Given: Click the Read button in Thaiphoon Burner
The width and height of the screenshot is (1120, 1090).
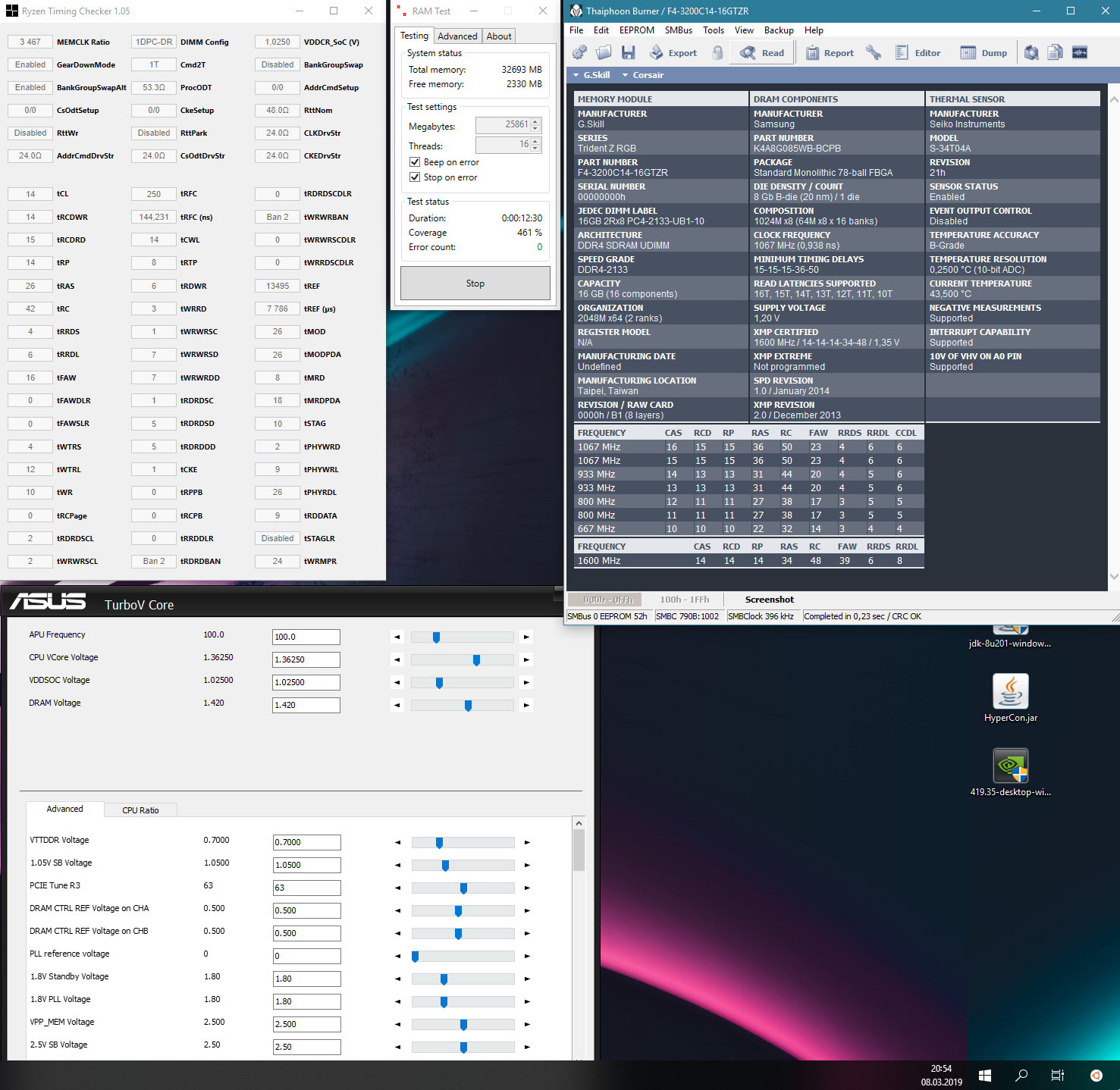Looking at the screenshot, I should click(762, 52).
